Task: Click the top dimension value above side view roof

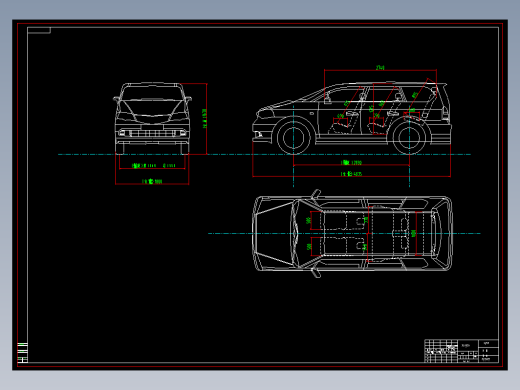Action: [380, 68]
